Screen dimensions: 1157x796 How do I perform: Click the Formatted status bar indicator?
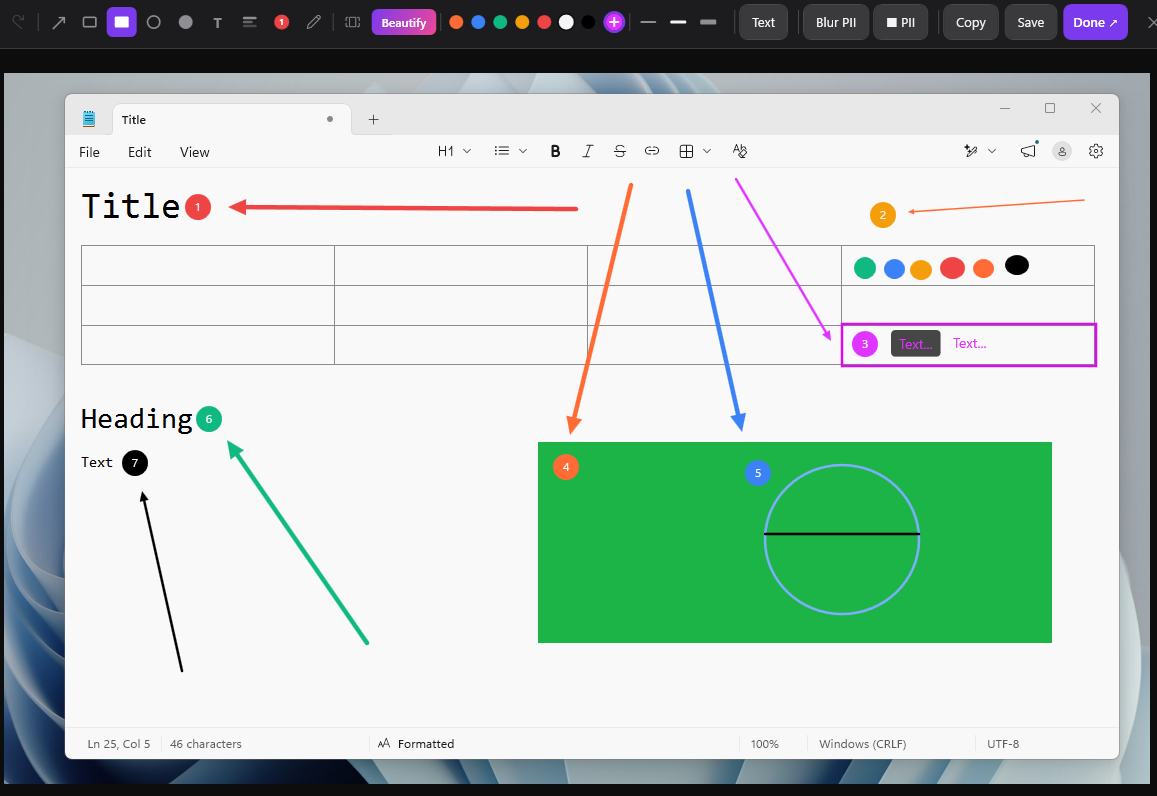point(415,744)
